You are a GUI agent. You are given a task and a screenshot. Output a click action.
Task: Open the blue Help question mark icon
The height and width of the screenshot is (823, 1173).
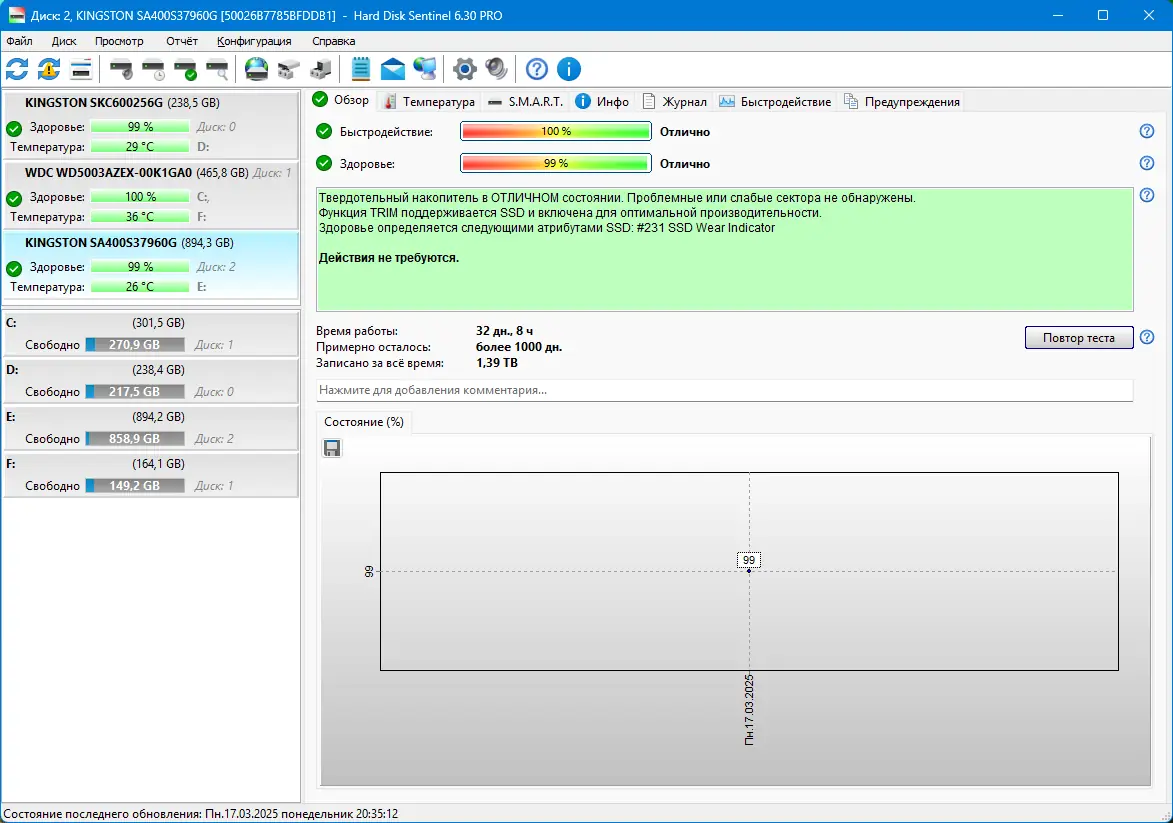point(536,69)
